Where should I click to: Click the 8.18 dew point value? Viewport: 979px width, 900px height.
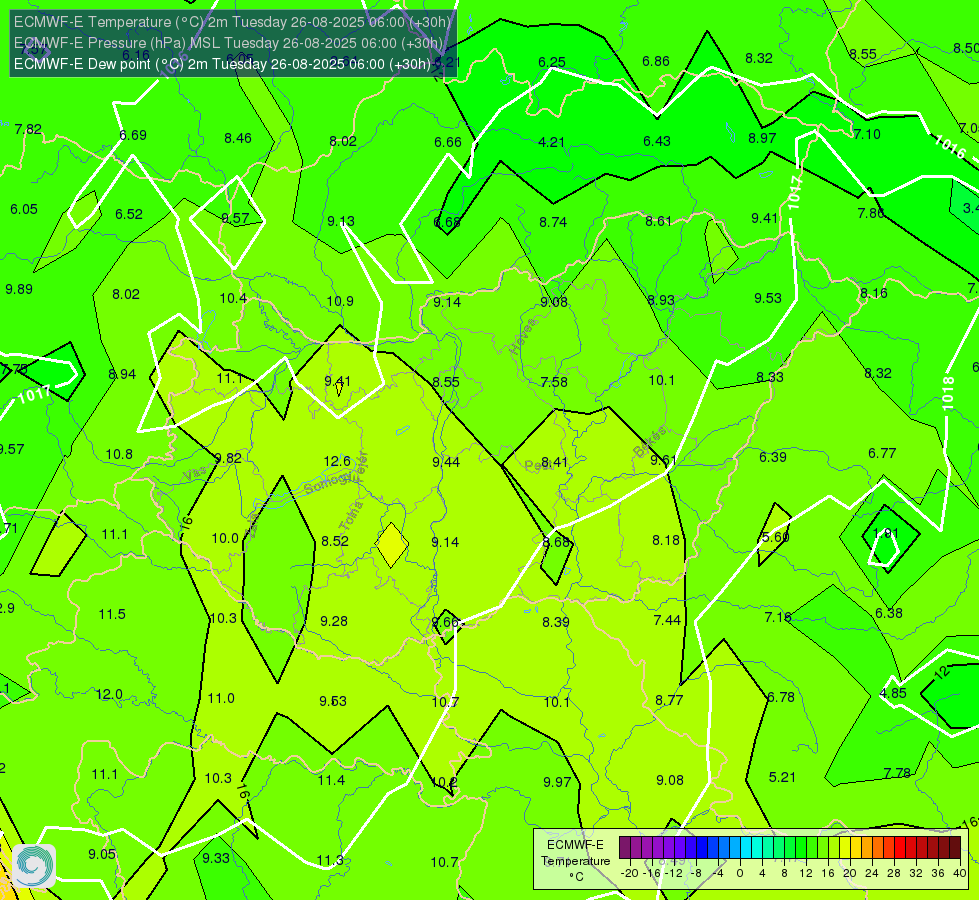click(x=666, y=540)
